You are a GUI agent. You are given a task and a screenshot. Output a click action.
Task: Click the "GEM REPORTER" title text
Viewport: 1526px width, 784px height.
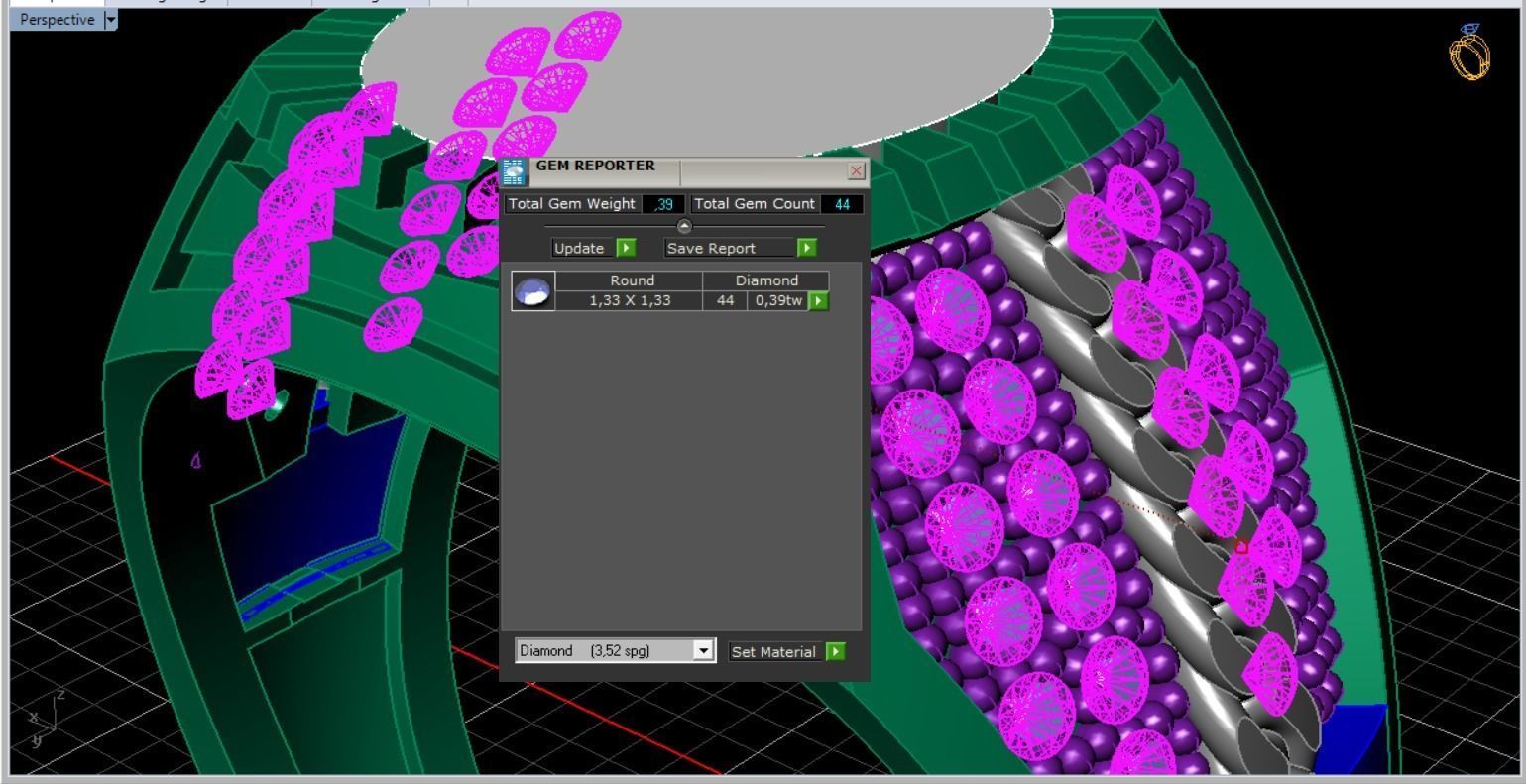click(595, 166)
